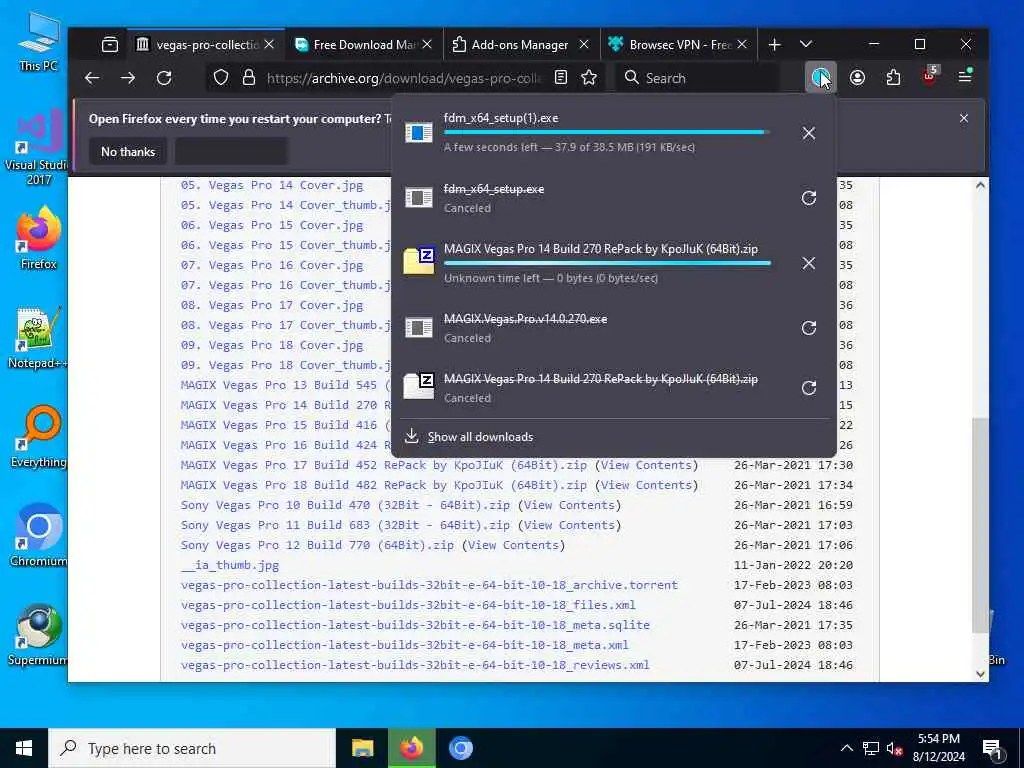Open Sony Vegas Pro 11 Build 683 zip link
This screenshot has height=768, width=1024.
coord(345,525)
